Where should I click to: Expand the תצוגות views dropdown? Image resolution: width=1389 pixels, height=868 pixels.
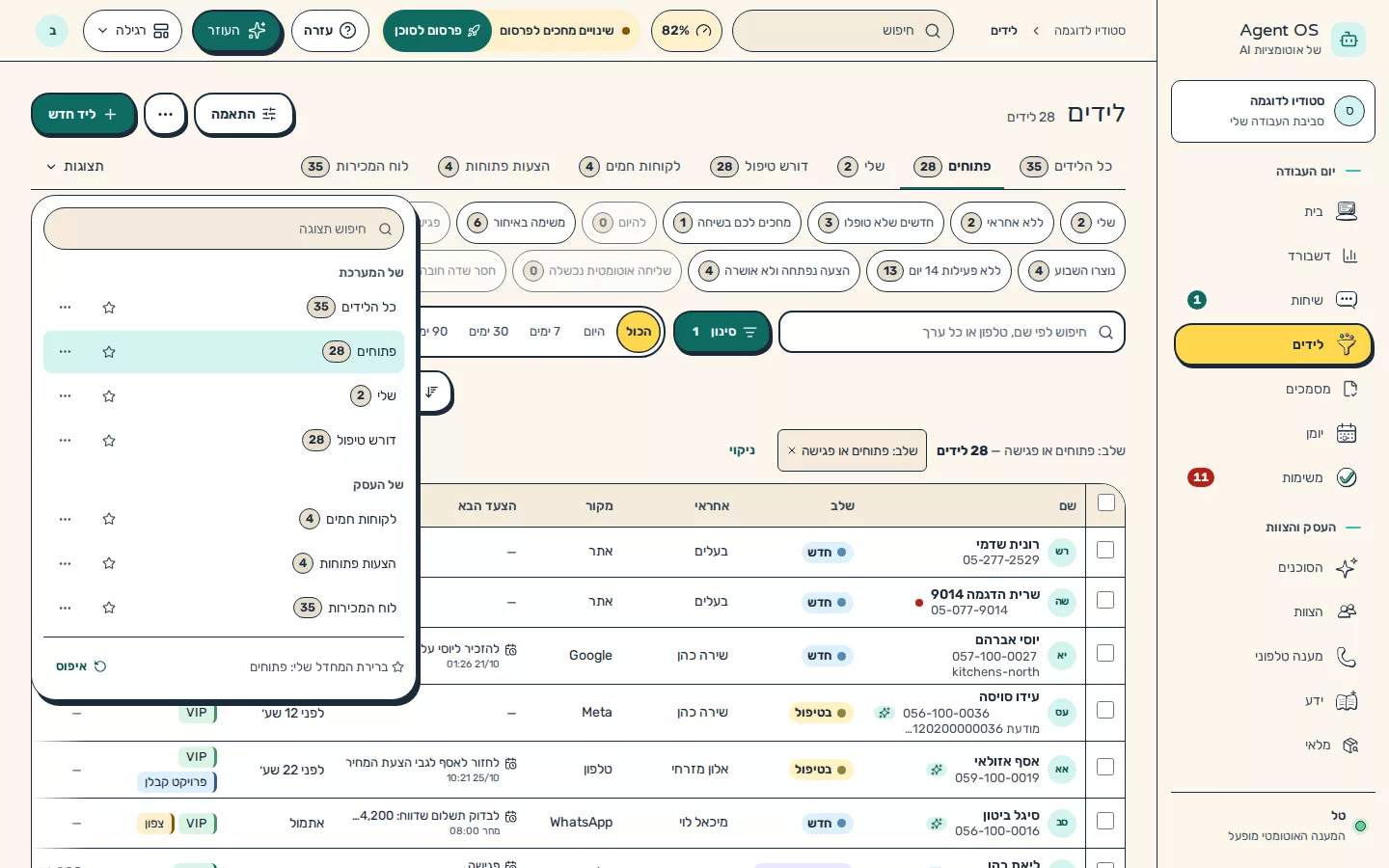[x=74, y=167]
